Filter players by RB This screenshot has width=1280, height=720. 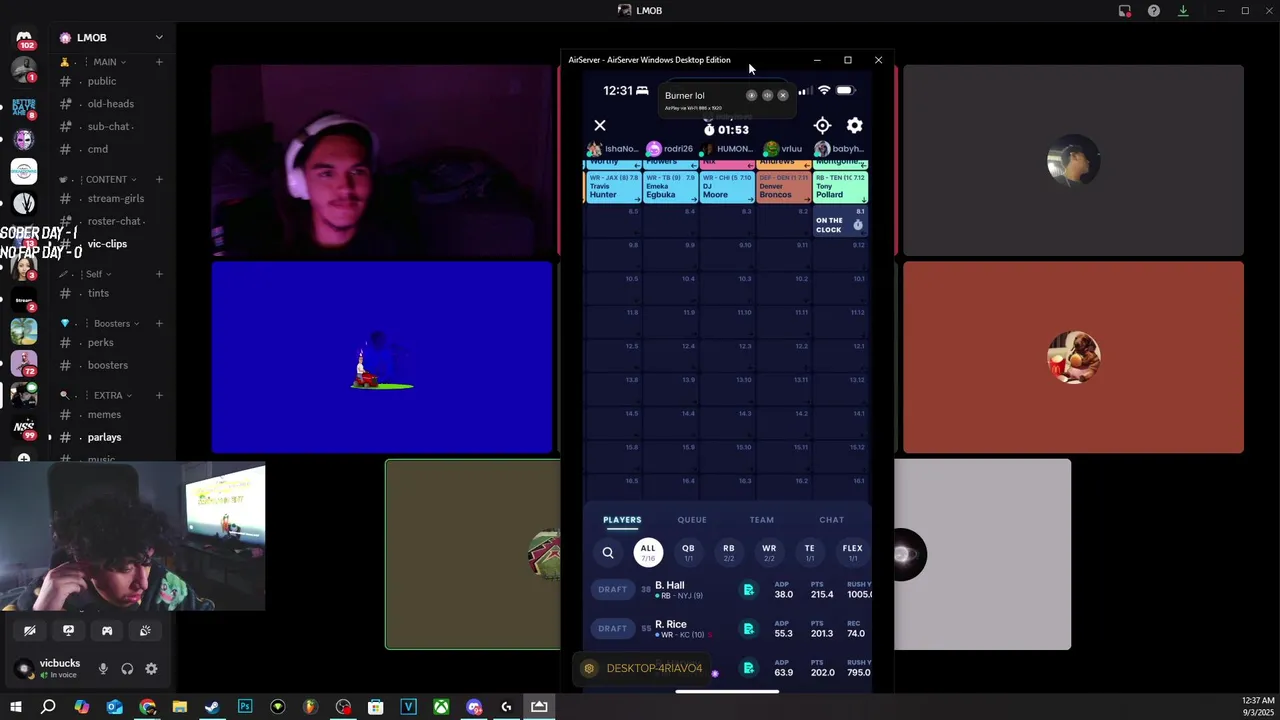coord(729,552)
